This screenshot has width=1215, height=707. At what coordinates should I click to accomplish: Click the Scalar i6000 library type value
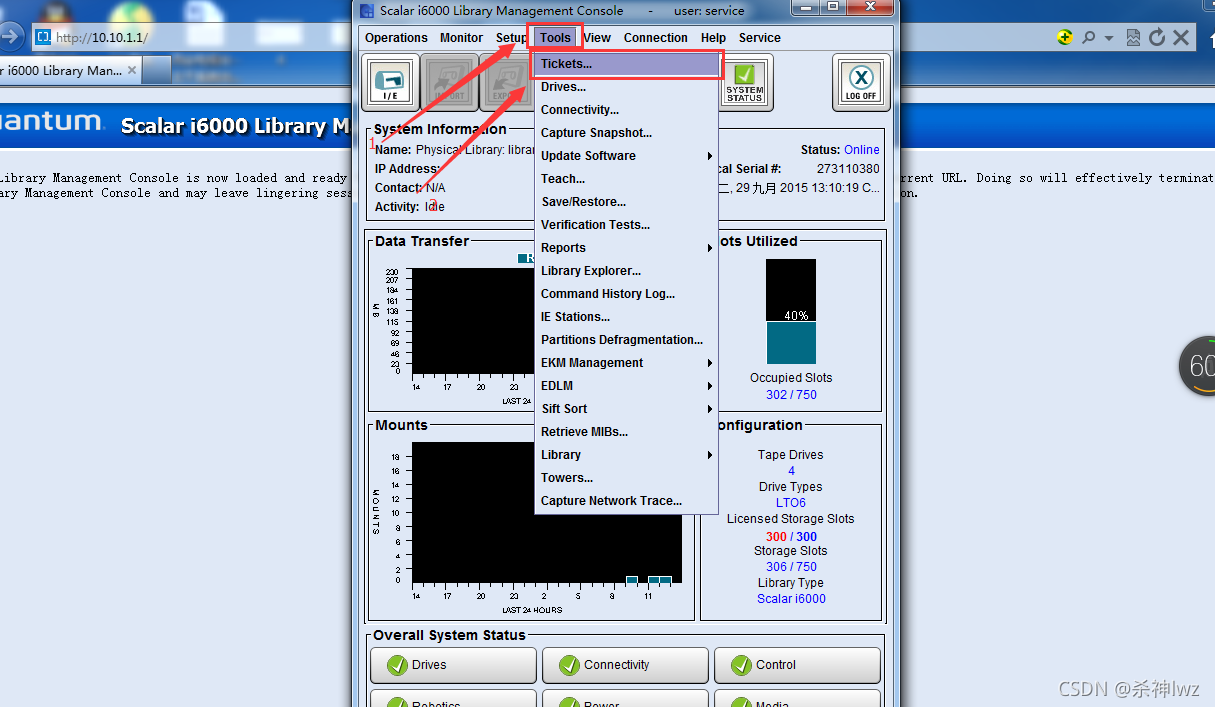pos(791,599)
